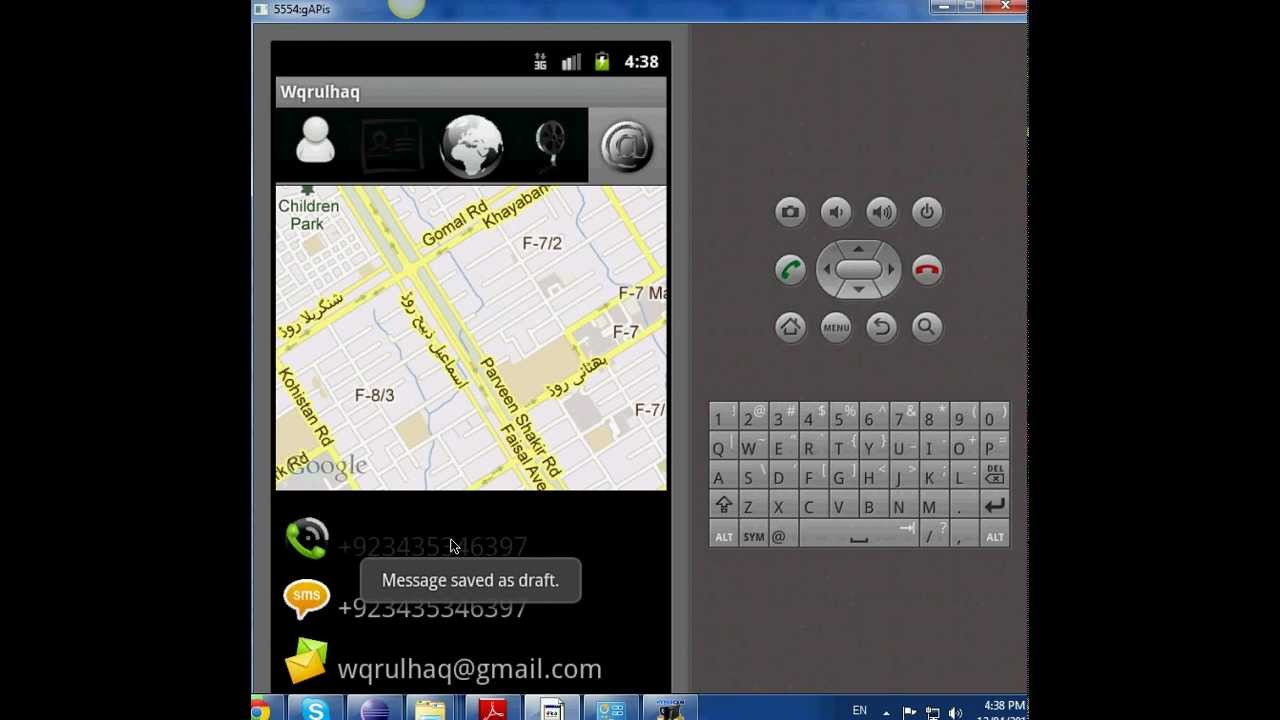Click the D-pad down arrow
Viewport: 1280px width, 720px height.
pos(858,291)
